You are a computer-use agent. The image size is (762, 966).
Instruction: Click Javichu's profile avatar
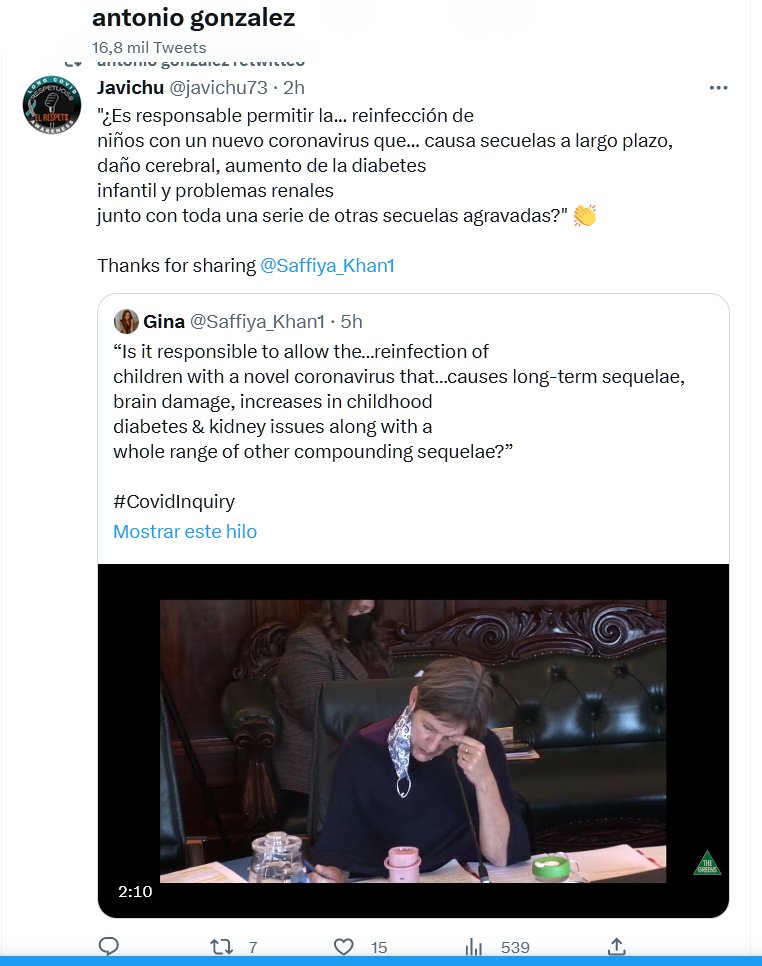(51, 106)
